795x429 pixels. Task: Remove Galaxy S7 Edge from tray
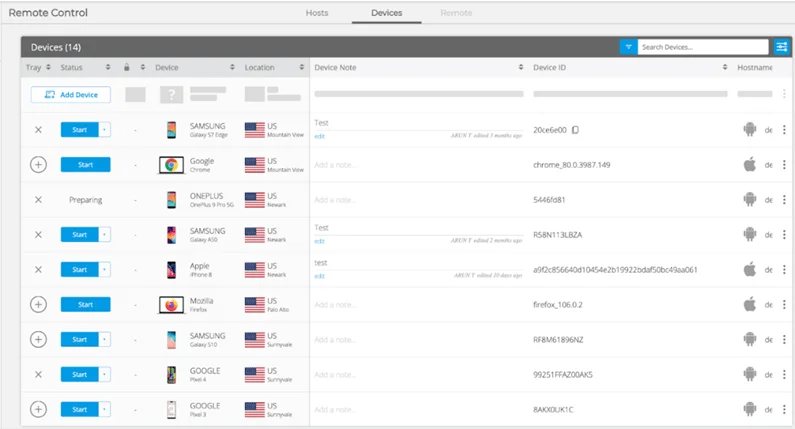(38, 130)
